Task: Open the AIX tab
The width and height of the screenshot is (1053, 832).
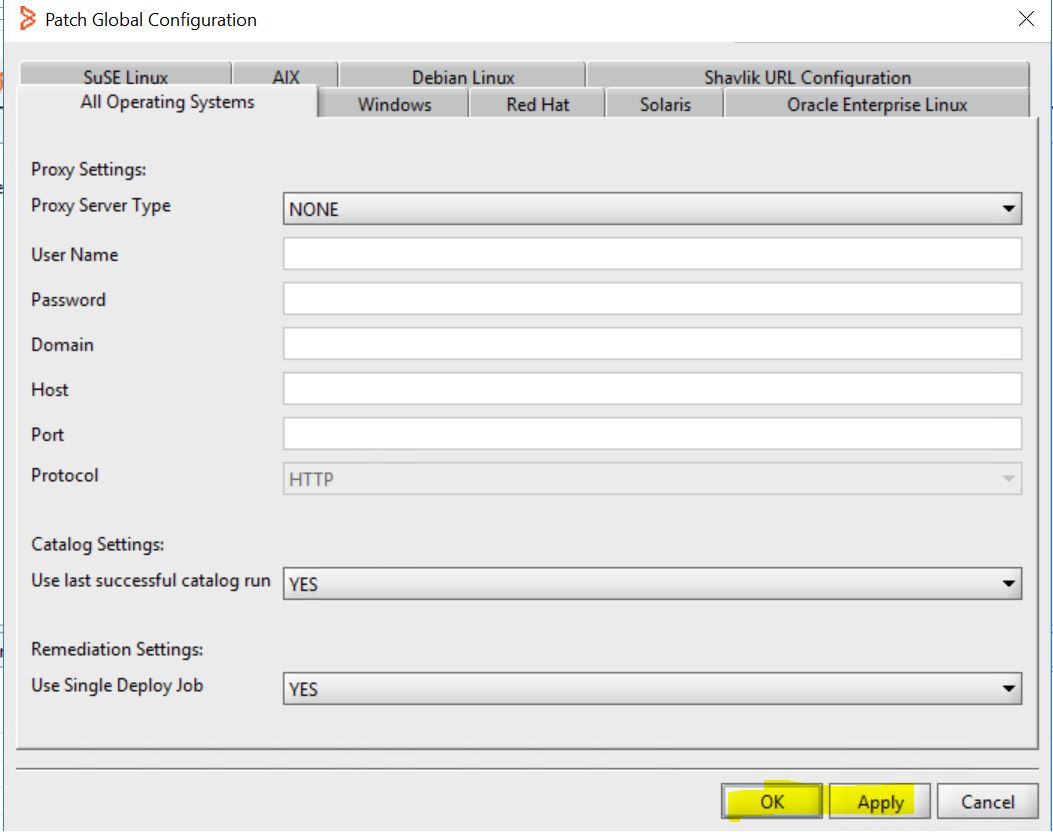Action: tap(285, 75)
